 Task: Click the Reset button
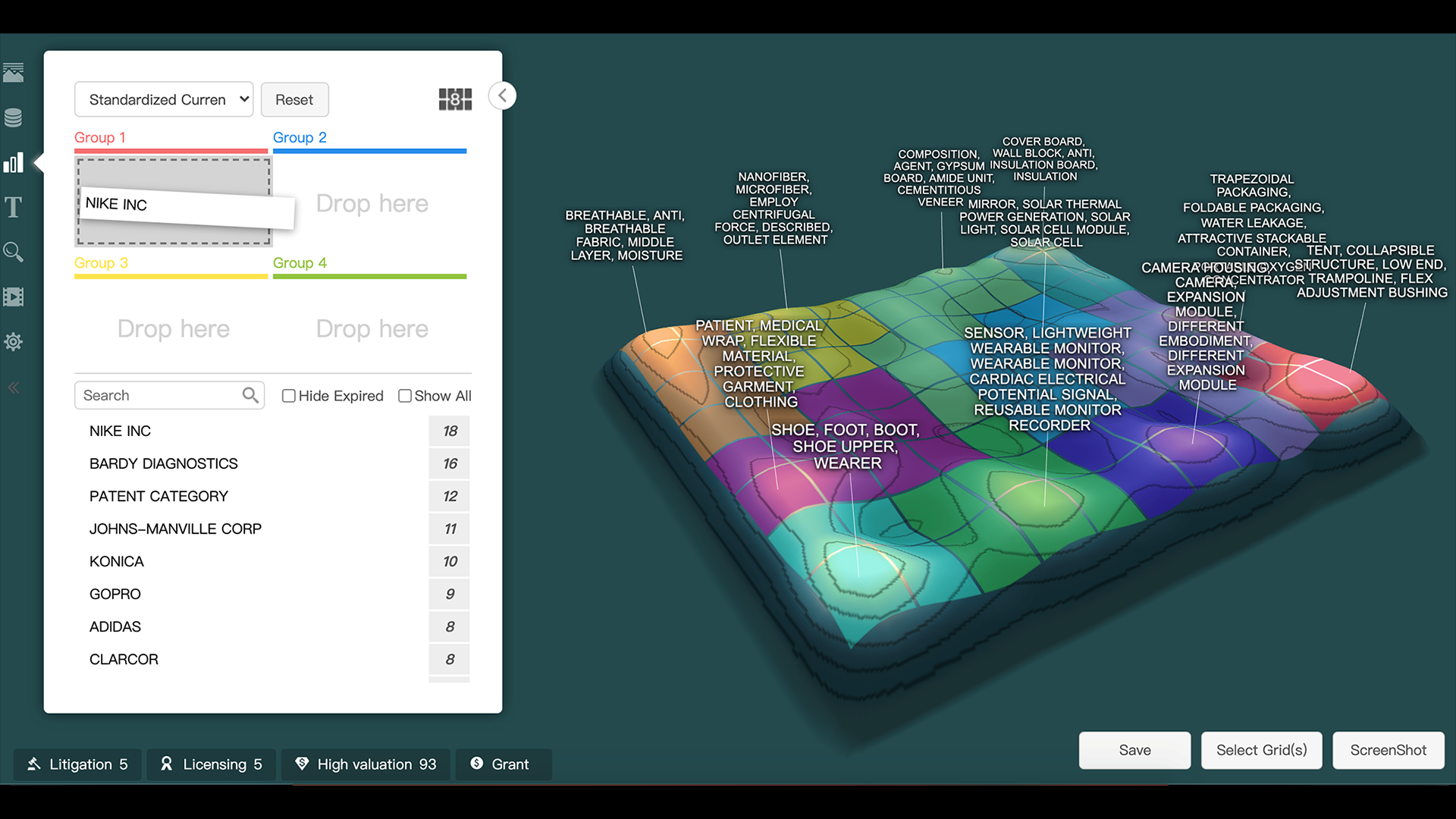(x=293, y=99)
